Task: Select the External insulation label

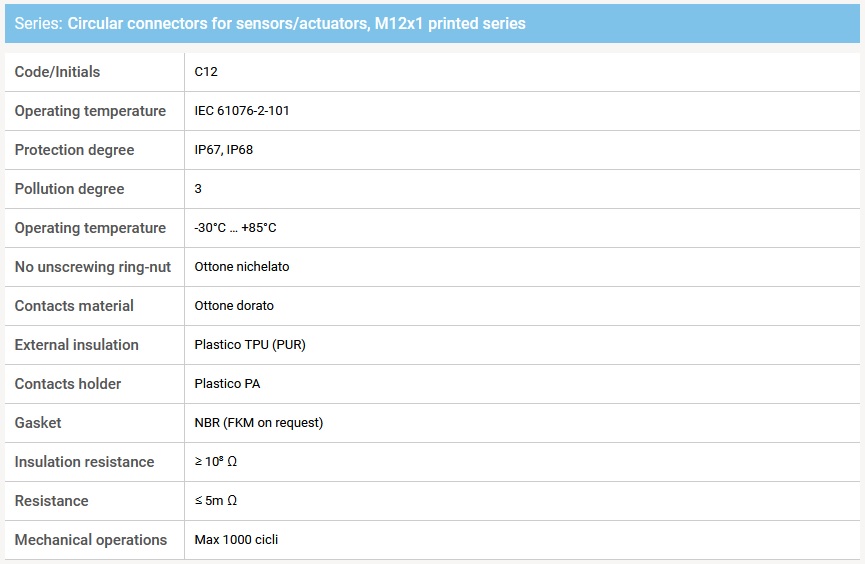Action: click(77, 345)
